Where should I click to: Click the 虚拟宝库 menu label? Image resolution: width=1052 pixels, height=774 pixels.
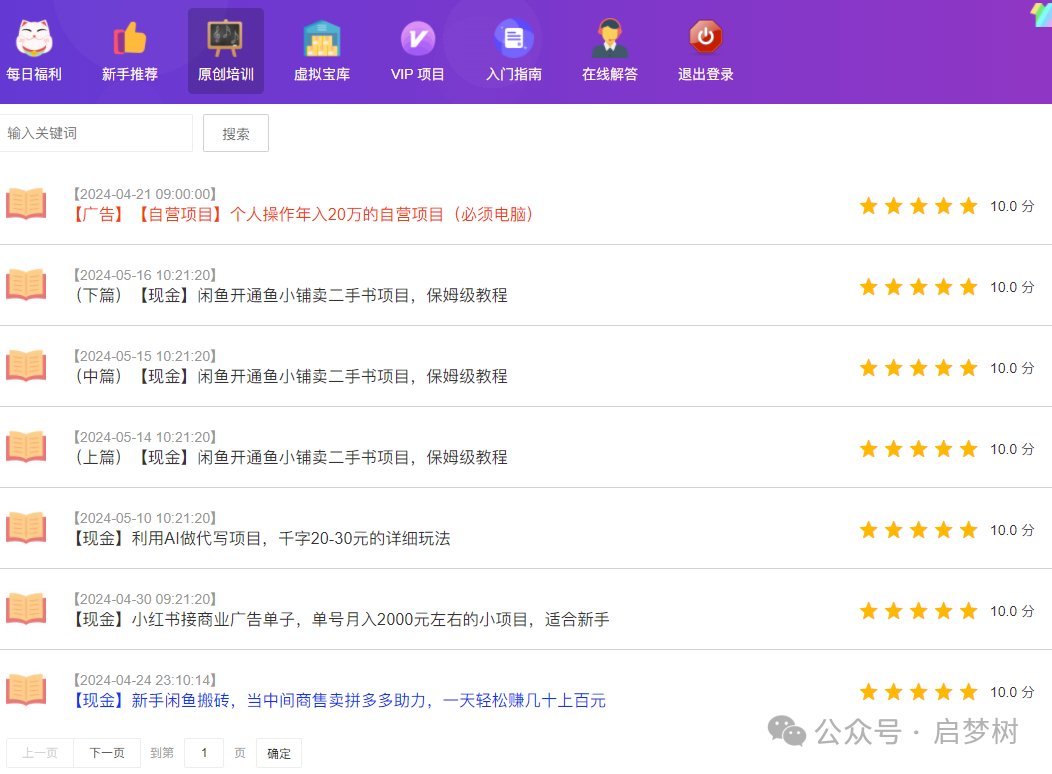coord(321,74)
